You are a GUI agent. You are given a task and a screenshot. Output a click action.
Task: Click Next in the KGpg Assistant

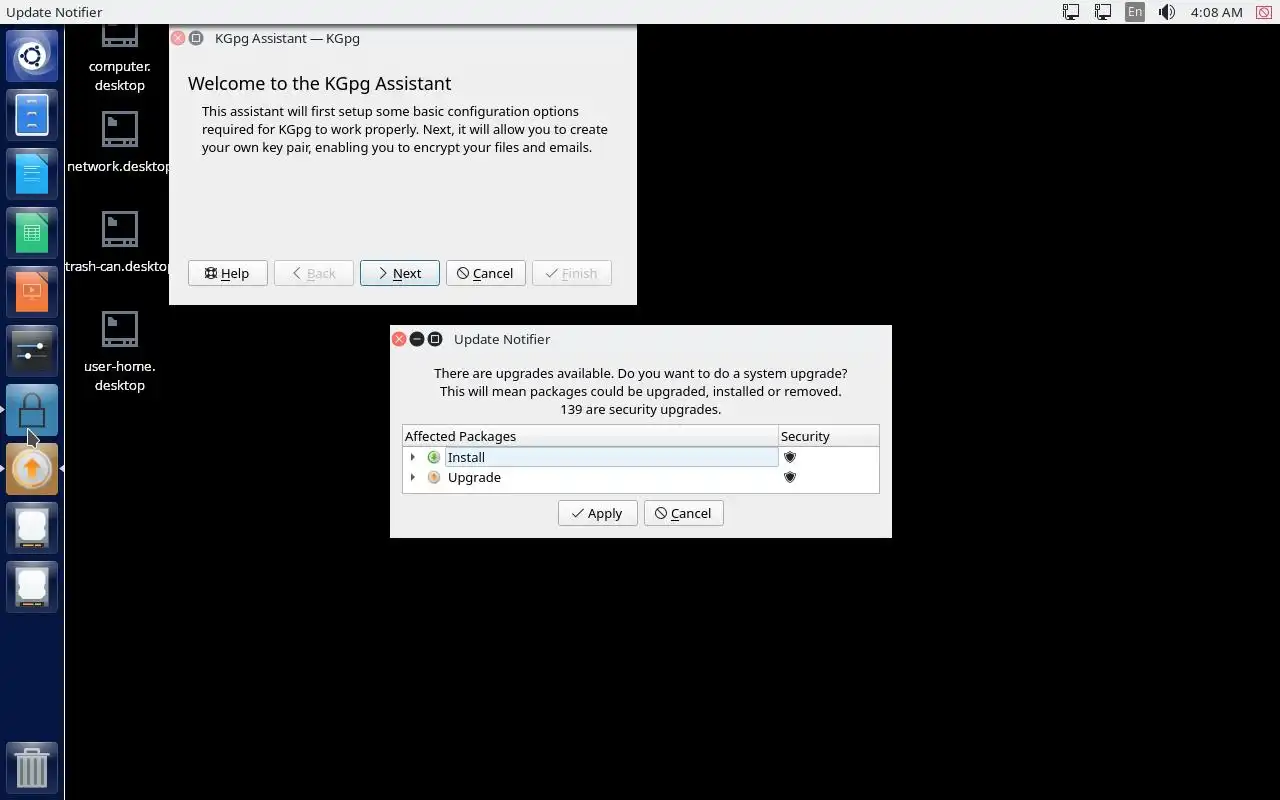click(x=399, y=273)
